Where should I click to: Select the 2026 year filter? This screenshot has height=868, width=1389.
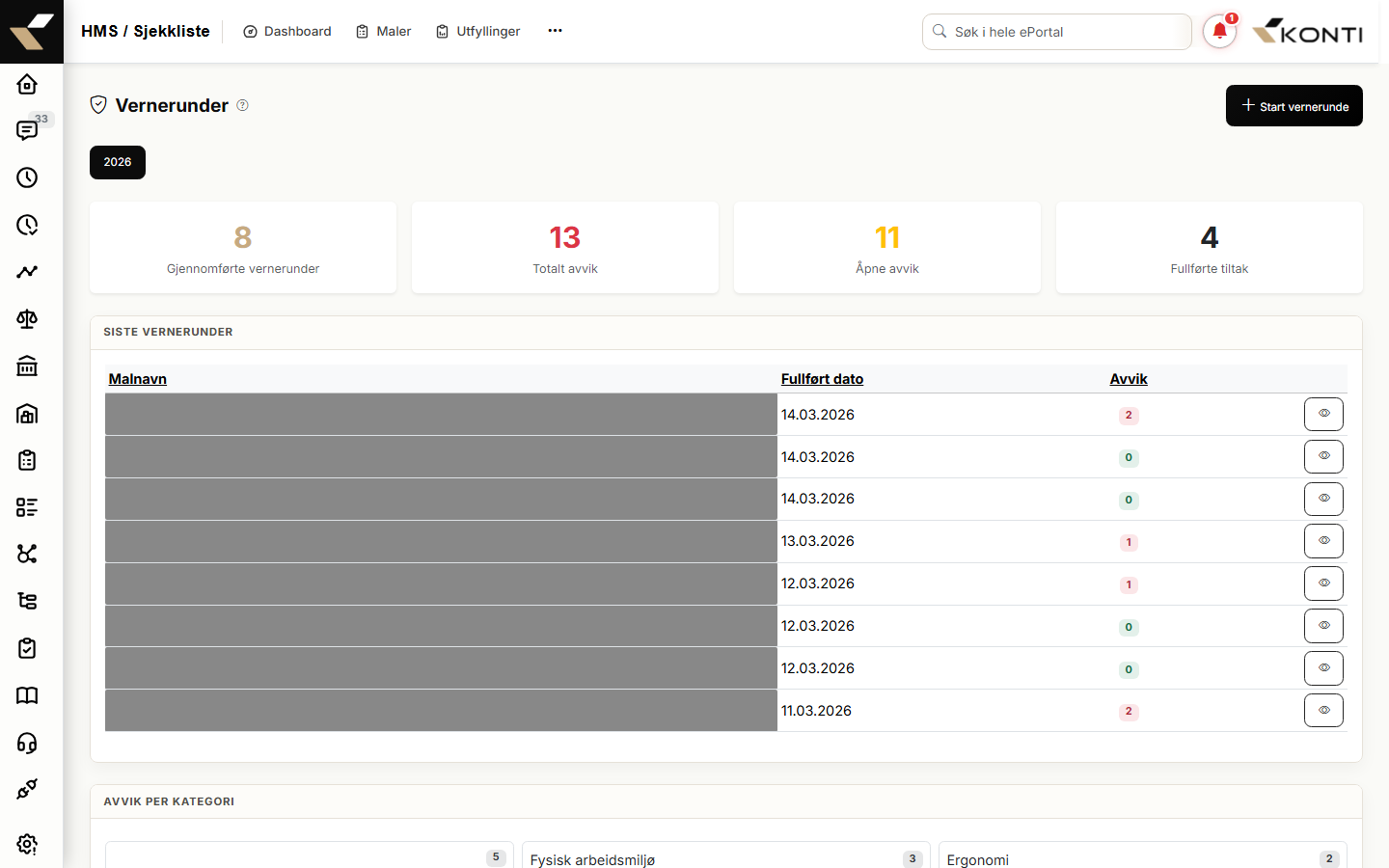(x=118, y=162)
